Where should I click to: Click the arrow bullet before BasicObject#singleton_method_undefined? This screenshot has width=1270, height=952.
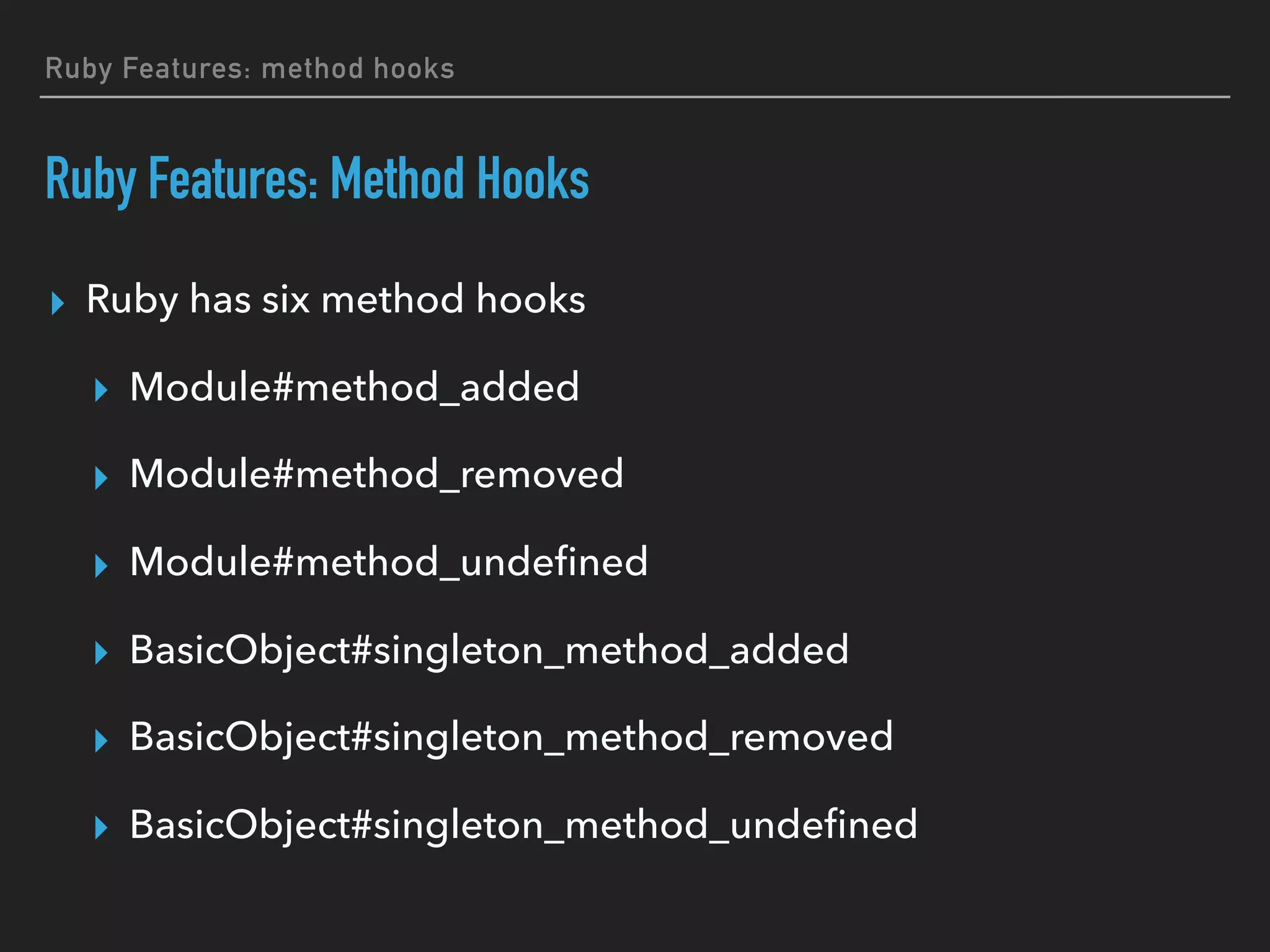102,828
